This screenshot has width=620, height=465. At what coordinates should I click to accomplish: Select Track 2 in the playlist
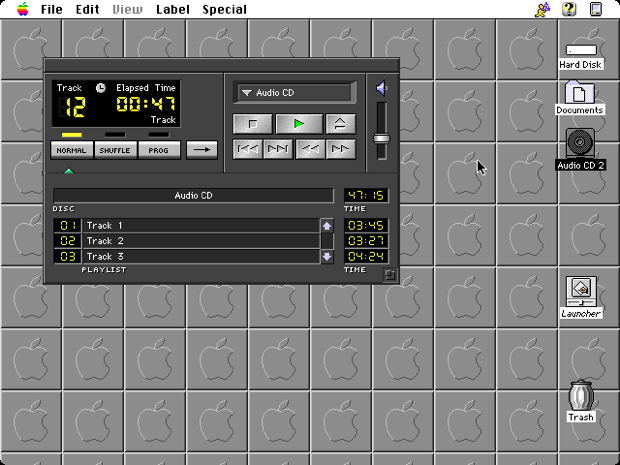tap(201, 241)
